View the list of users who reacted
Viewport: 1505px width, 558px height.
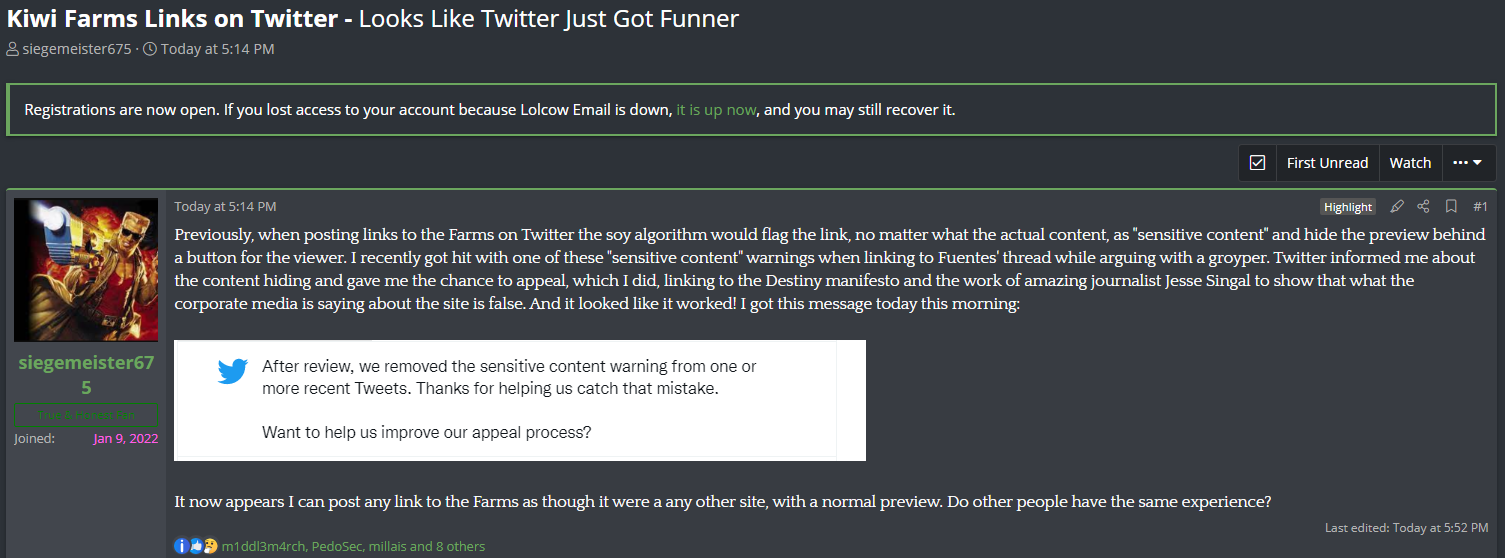pyautogui.click(x=353, y=546)
